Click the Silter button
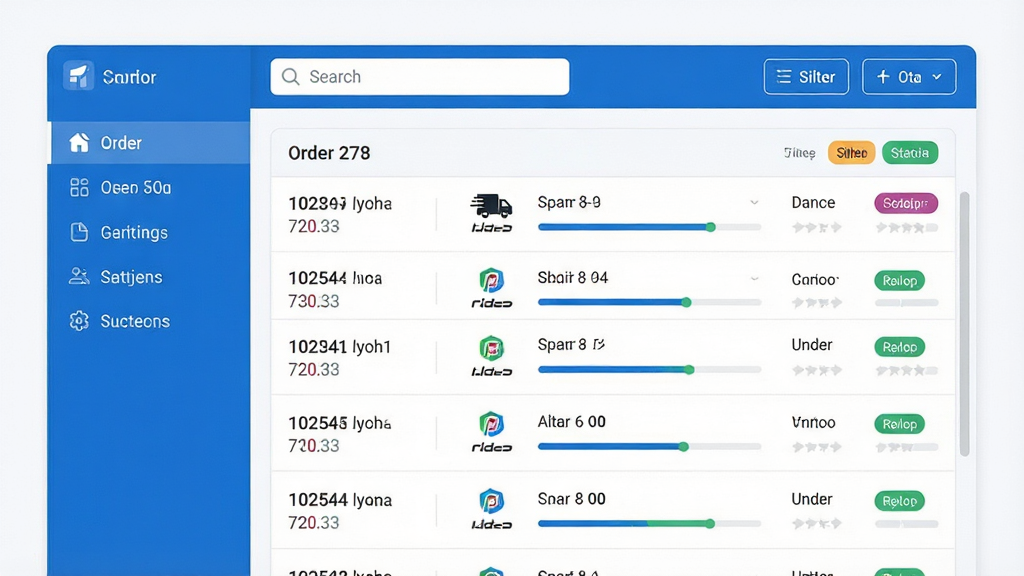Viewport: 1024px width, 576px height. click(807, 77)
